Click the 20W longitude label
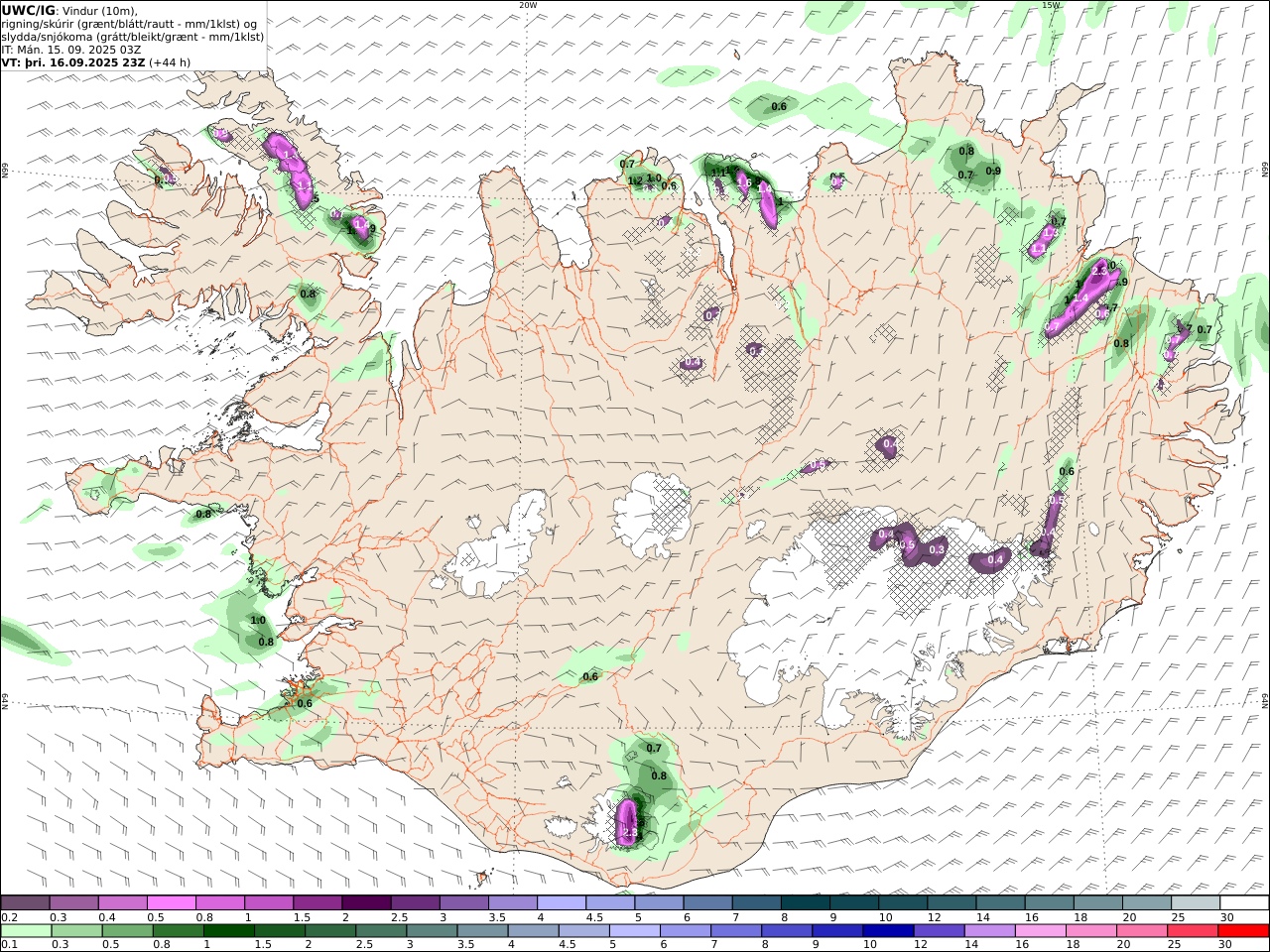 point(528,5)
